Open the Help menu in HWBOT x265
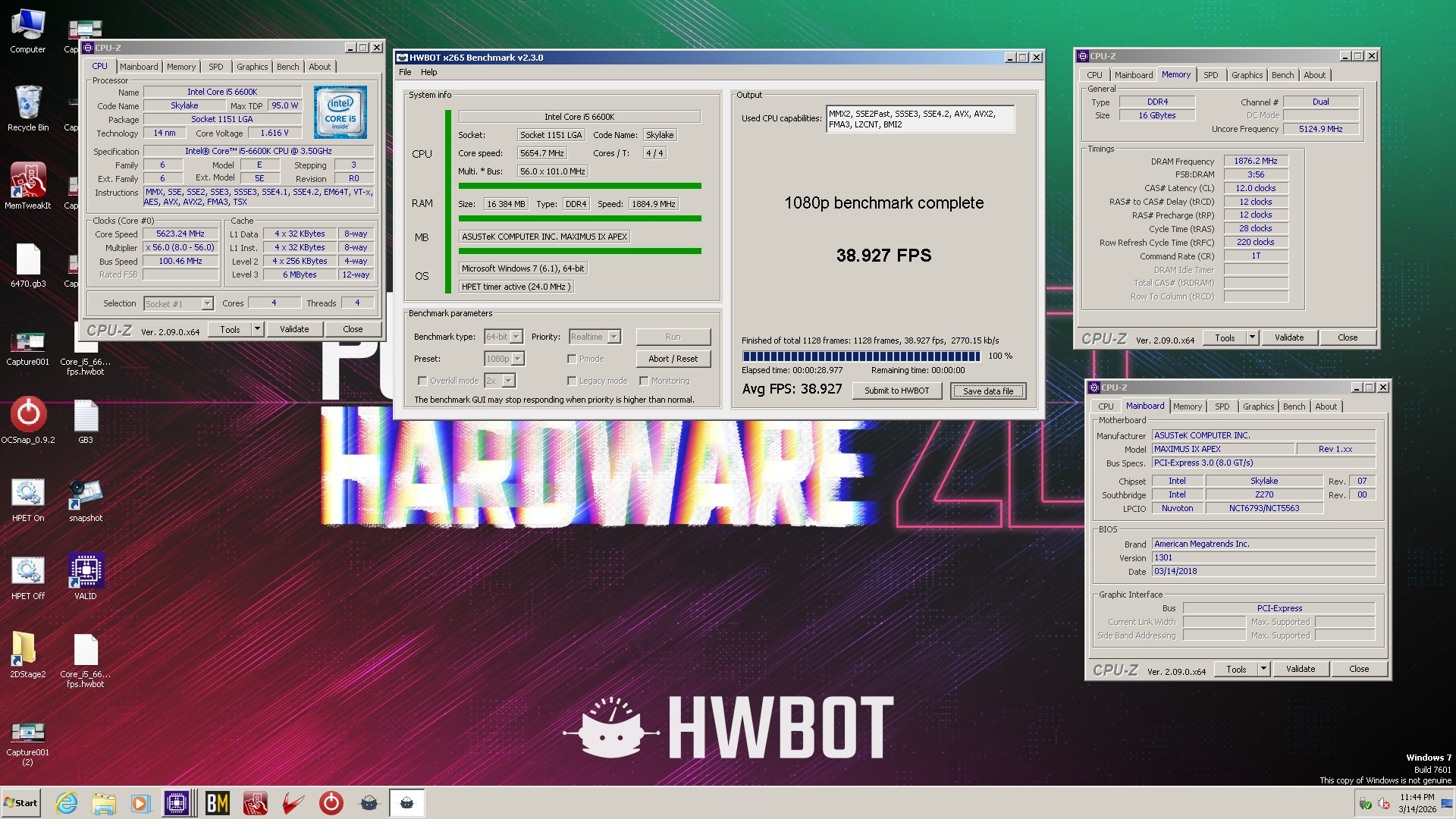This screenshot has width=1456, height=819. coord(429,72)
